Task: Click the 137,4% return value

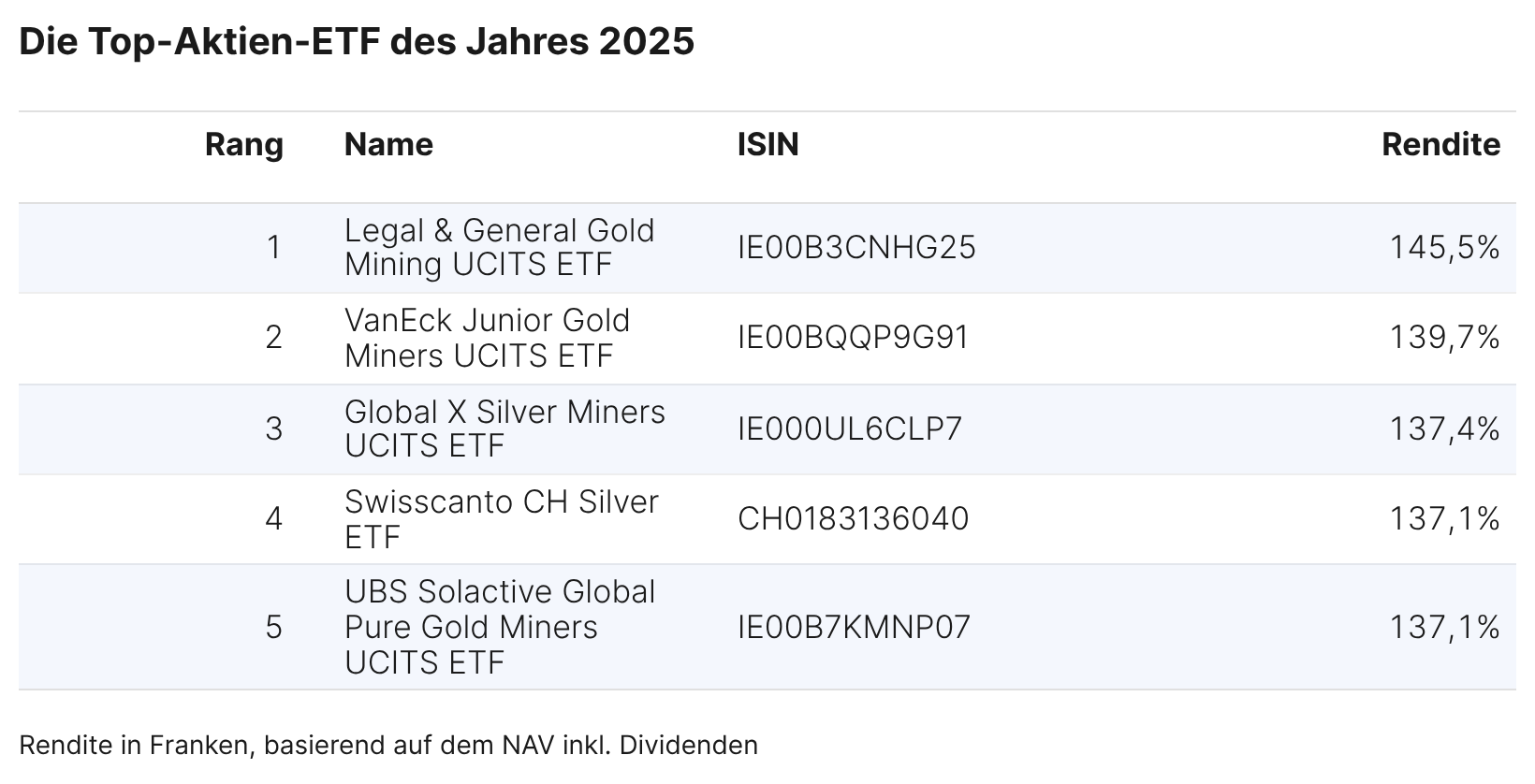Action: tap(1444, 429)
